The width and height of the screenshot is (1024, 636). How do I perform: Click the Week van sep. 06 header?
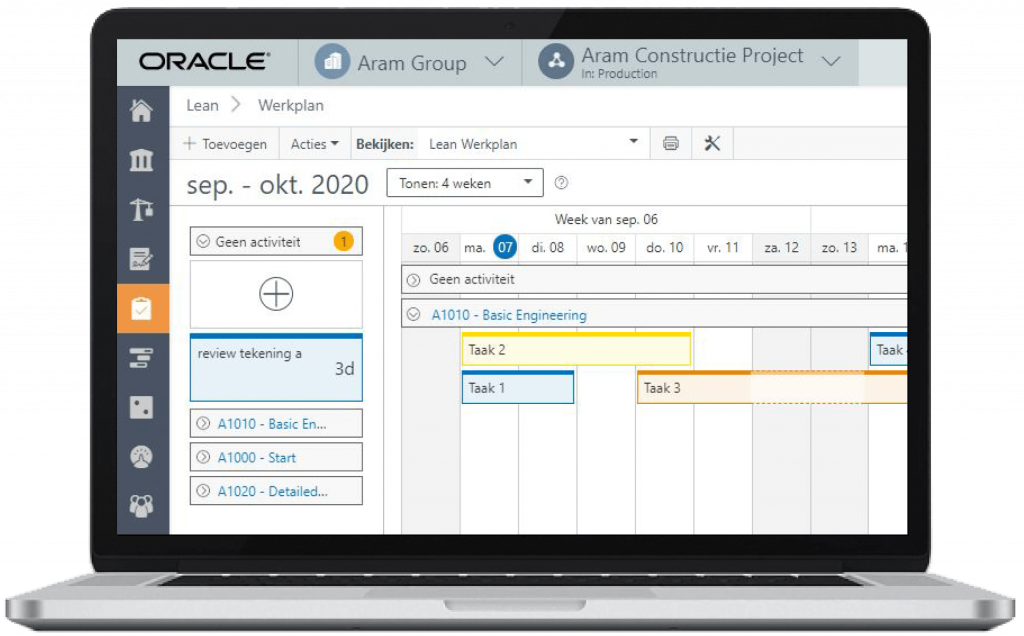tap(606, 219)
